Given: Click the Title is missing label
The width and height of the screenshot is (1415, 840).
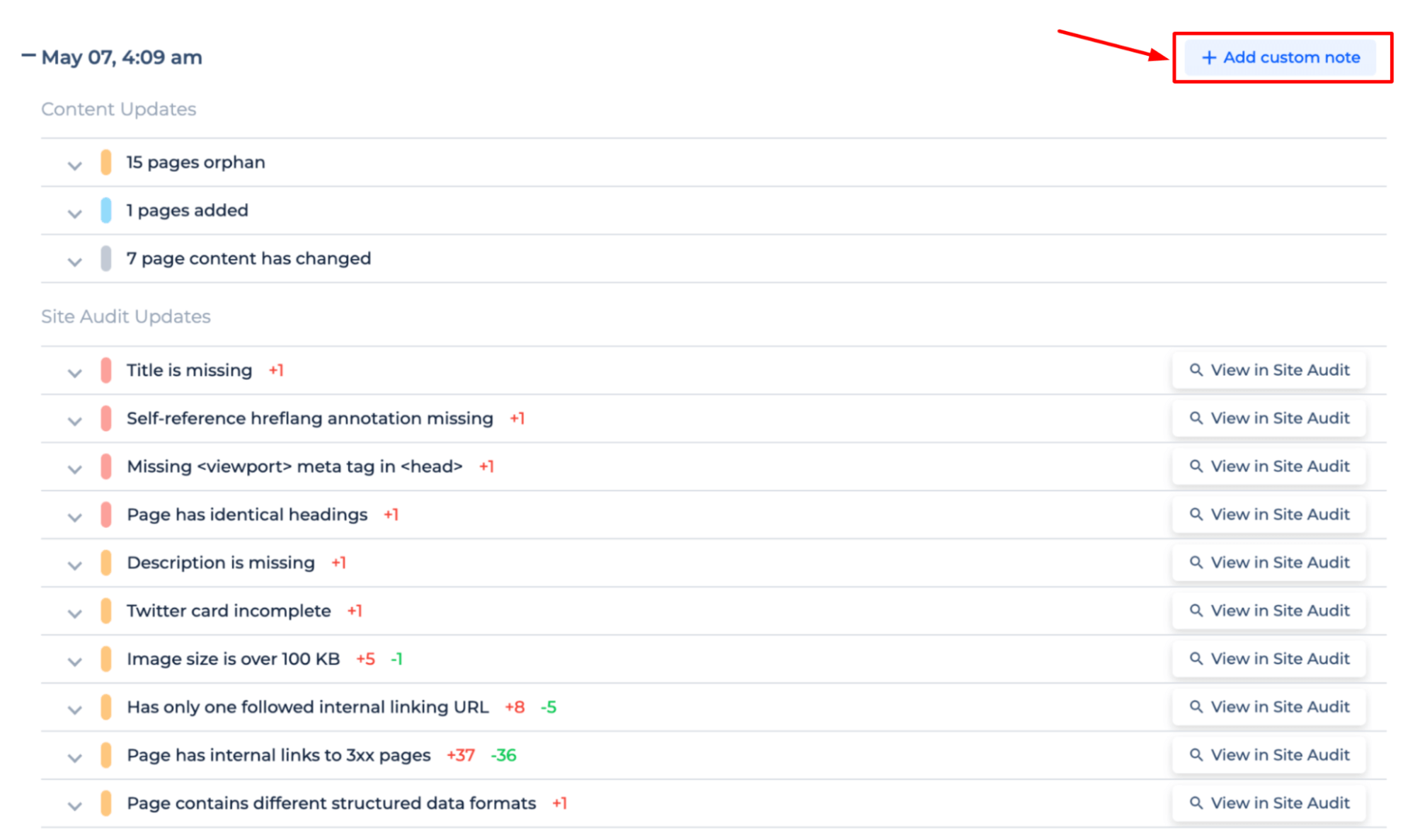Looking at the screenshot, I should pos(190,370).
